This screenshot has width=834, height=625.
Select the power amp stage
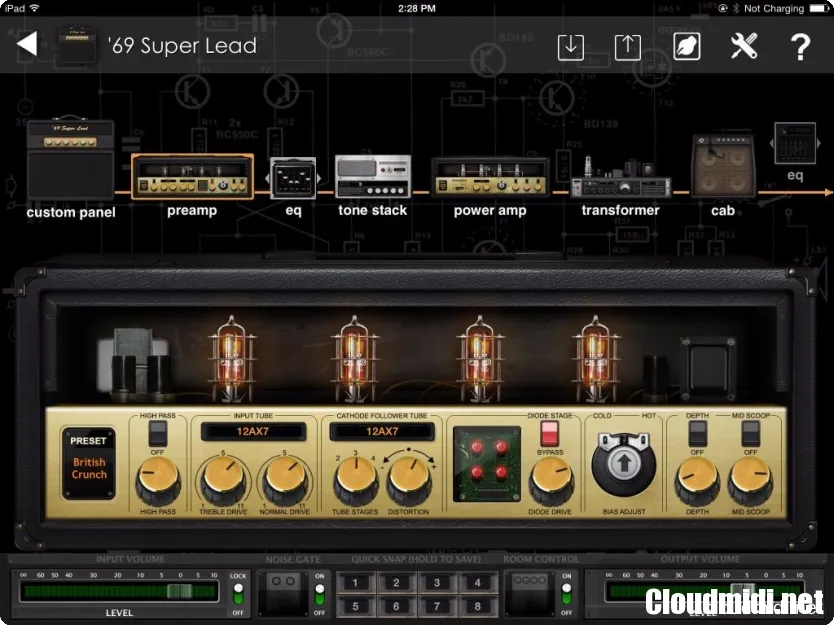click(489, 179)
